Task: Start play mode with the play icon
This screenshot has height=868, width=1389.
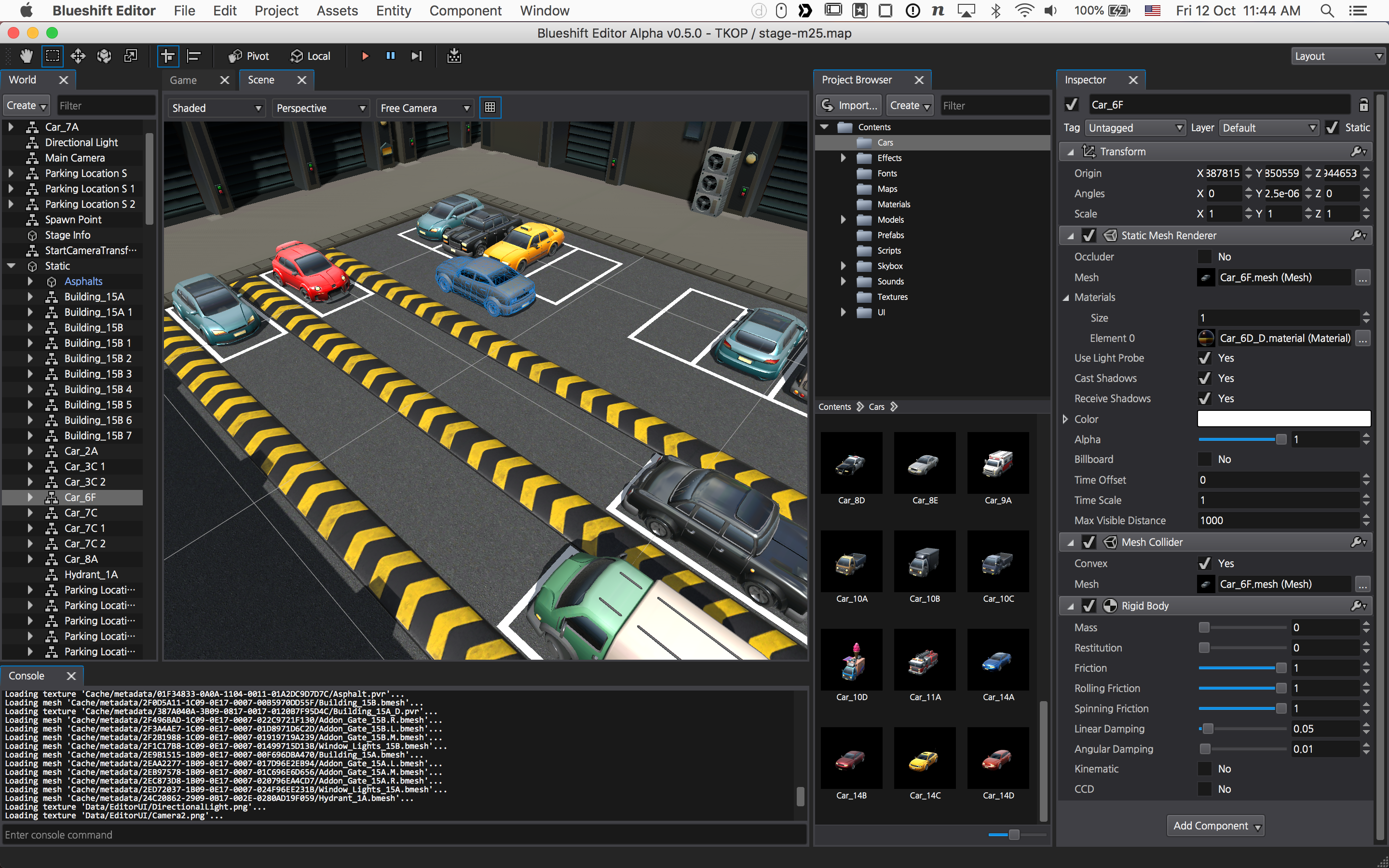Action: [365, 55]
